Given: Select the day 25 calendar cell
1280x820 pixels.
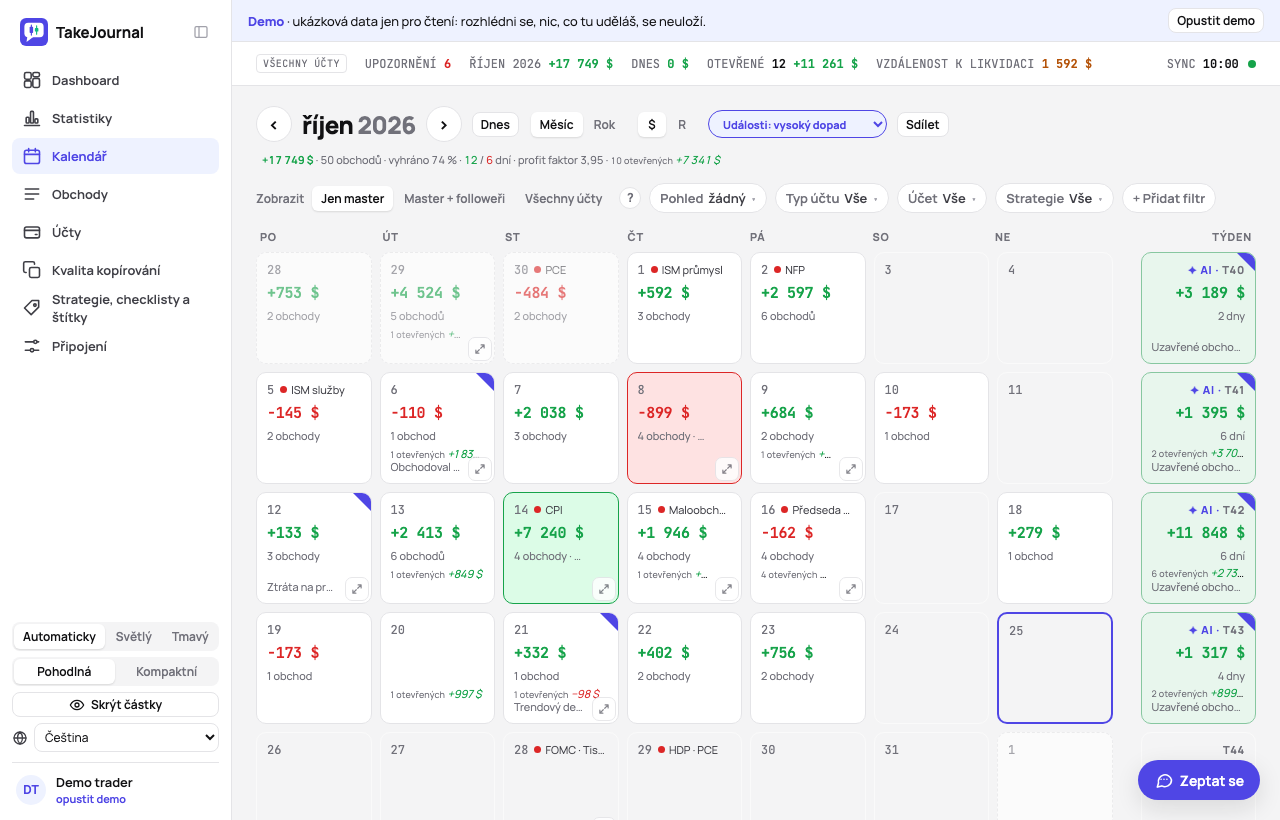Looking at the screenshot, I should 1055,668.
